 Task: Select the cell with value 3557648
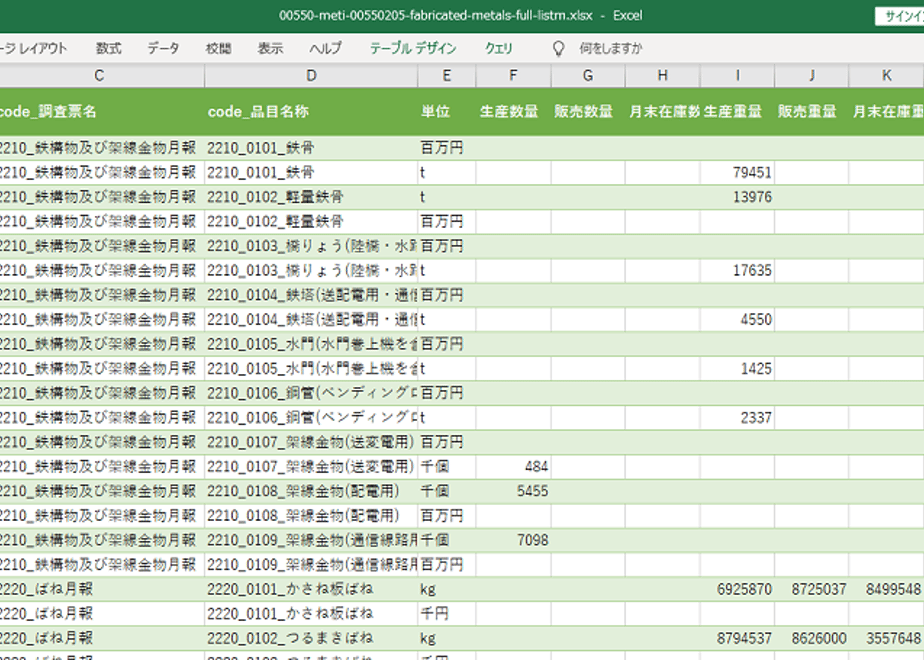coord(886,638)
